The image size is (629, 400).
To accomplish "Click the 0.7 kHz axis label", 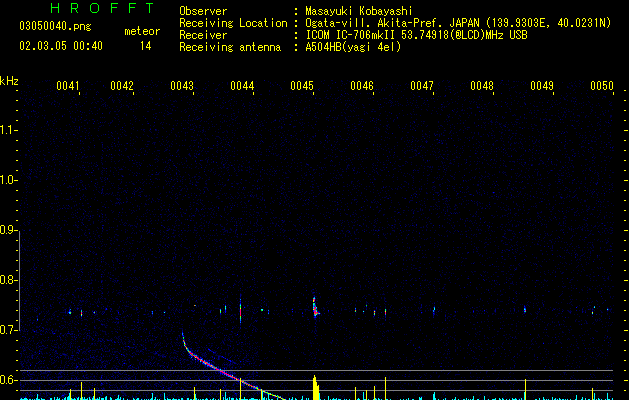I will coord(8,330).
